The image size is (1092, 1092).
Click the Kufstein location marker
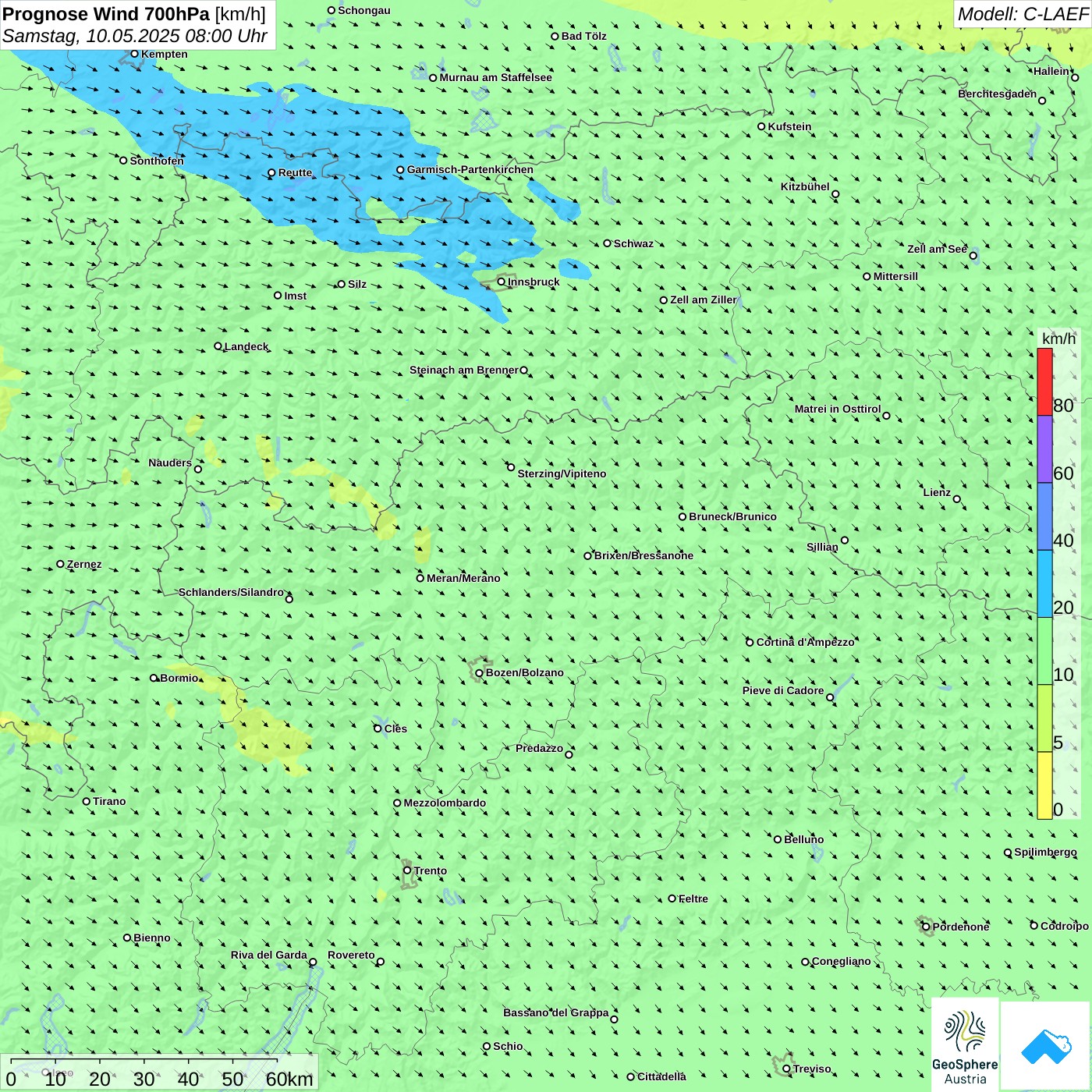click(x=761, y=126)
